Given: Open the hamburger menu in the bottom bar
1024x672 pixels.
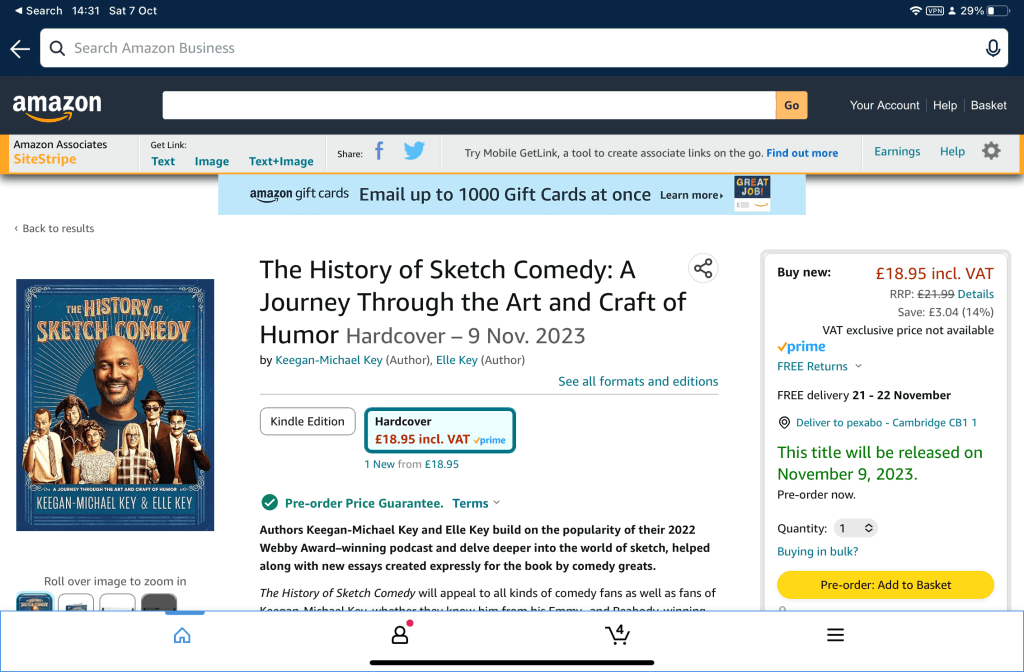Looking at the screenshot, I should 835,635.
